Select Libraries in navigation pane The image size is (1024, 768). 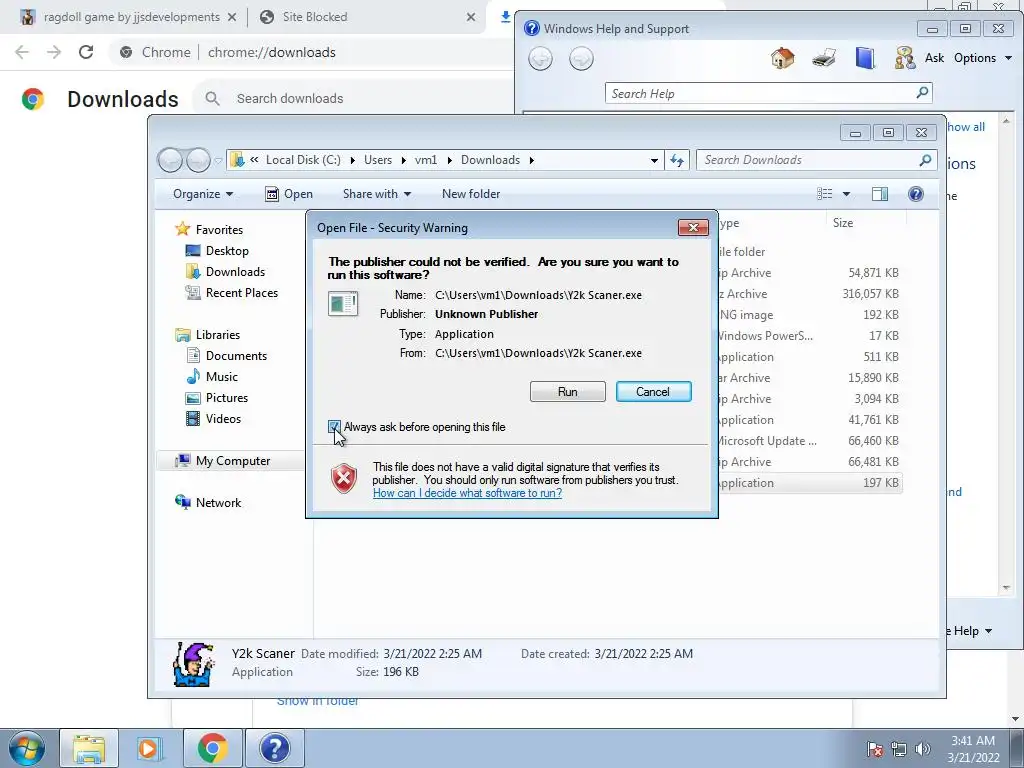217,335
